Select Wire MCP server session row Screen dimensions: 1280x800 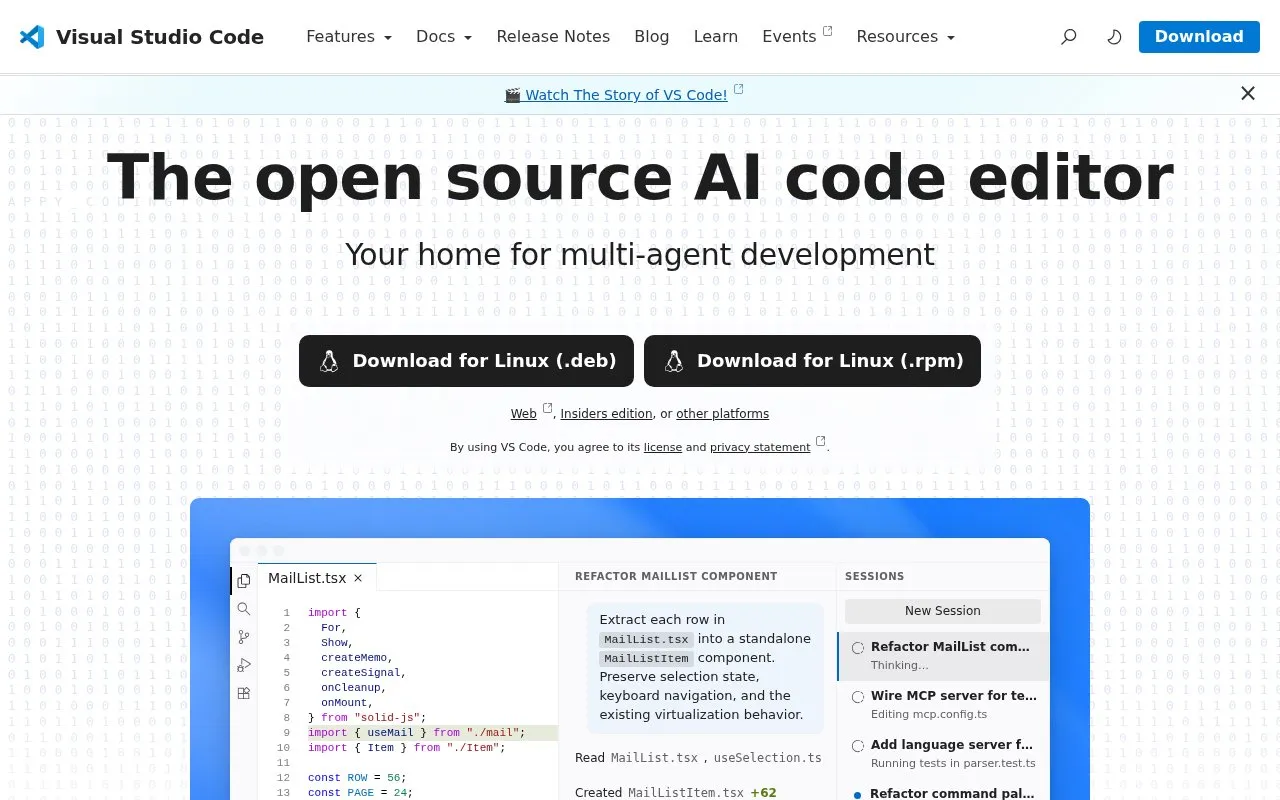click(944, 705)
